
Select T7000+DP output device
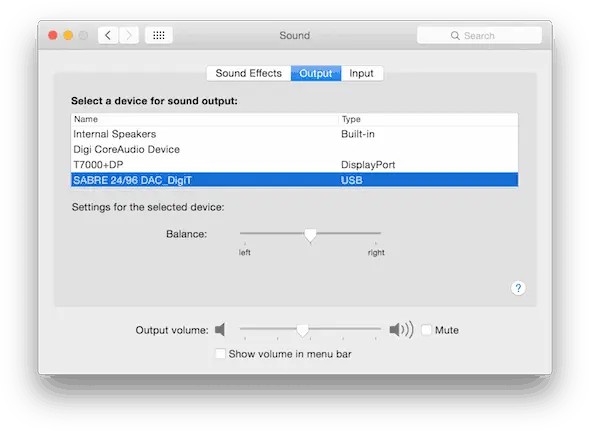[294, 165]
